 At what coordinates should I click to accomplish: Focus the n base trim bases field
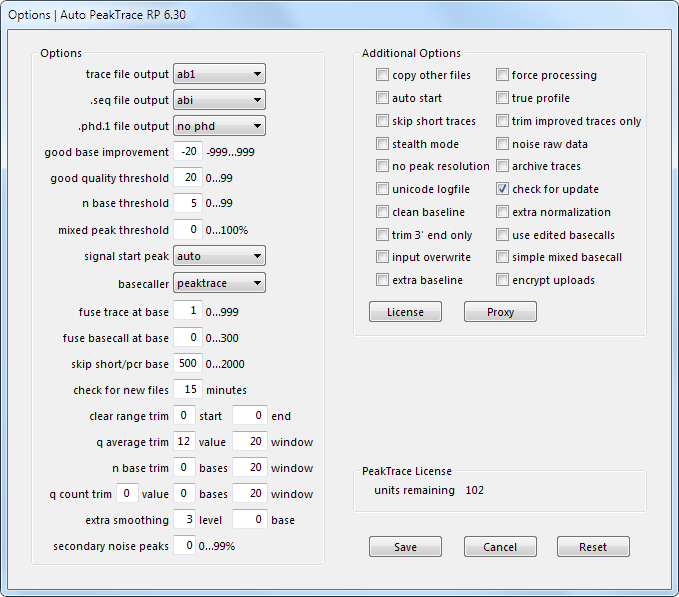click(184, 467)
